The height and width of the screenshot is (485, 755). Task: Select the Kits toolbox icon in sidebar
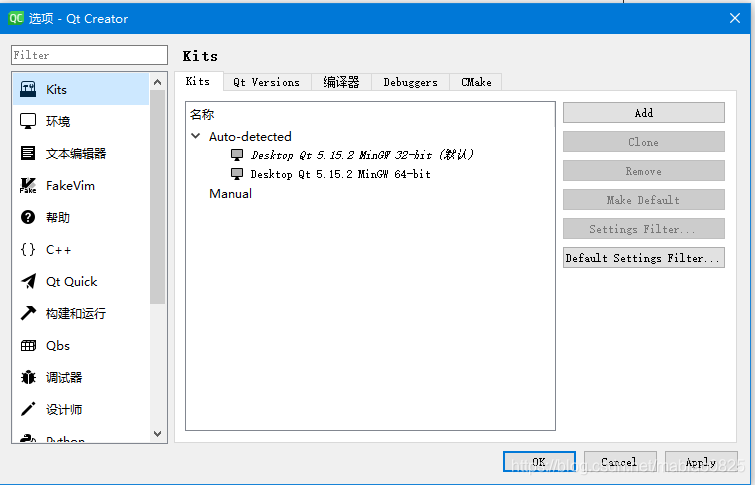(28, 89)
